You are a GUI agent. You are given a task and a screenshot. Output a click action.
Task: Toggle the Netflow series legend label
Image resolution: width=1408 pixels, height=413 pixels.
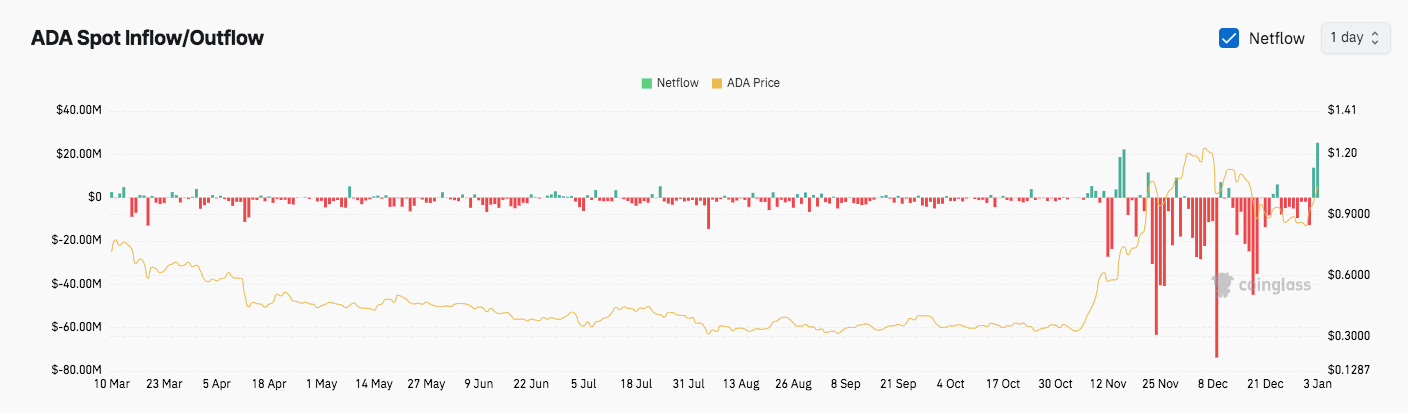(x=678, y=83)
